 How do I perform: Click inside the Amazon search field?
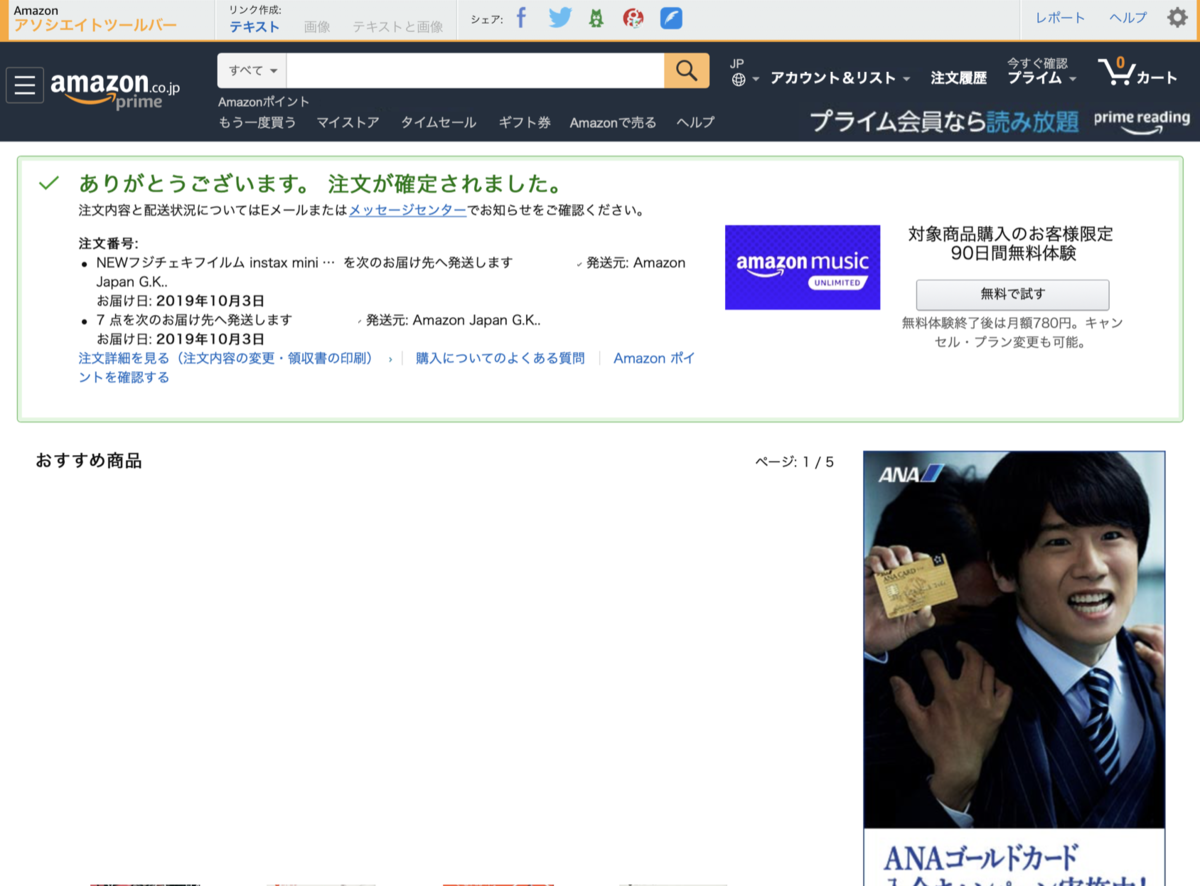[x=470, y=70]
